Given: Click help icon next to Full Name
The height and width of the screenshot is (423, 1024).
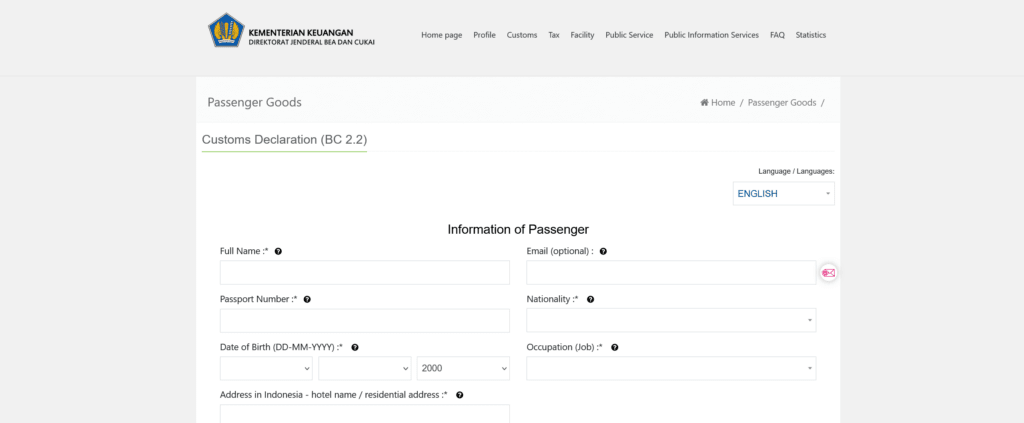Looking at the screenshot, I should [278, 251].
